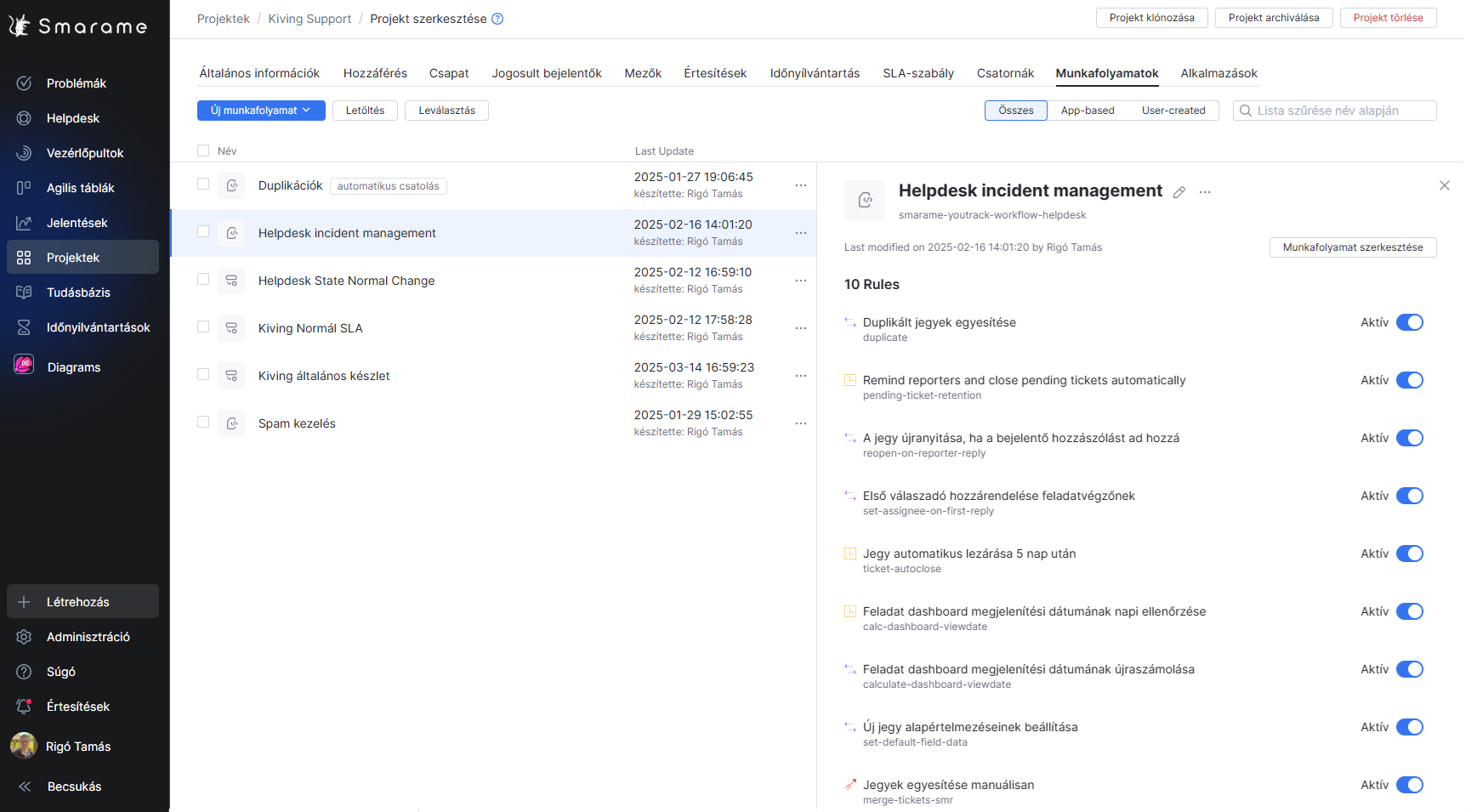
Task: Open more options for the Kiving Normál SLA row
Action: pos(800,328)
